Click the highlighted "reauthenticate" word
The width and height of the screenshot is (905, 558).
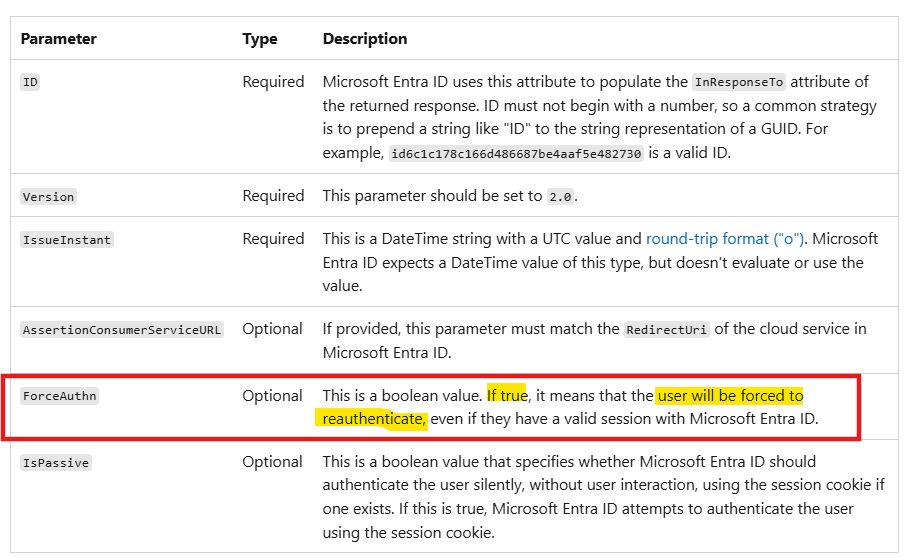[374, 420]
